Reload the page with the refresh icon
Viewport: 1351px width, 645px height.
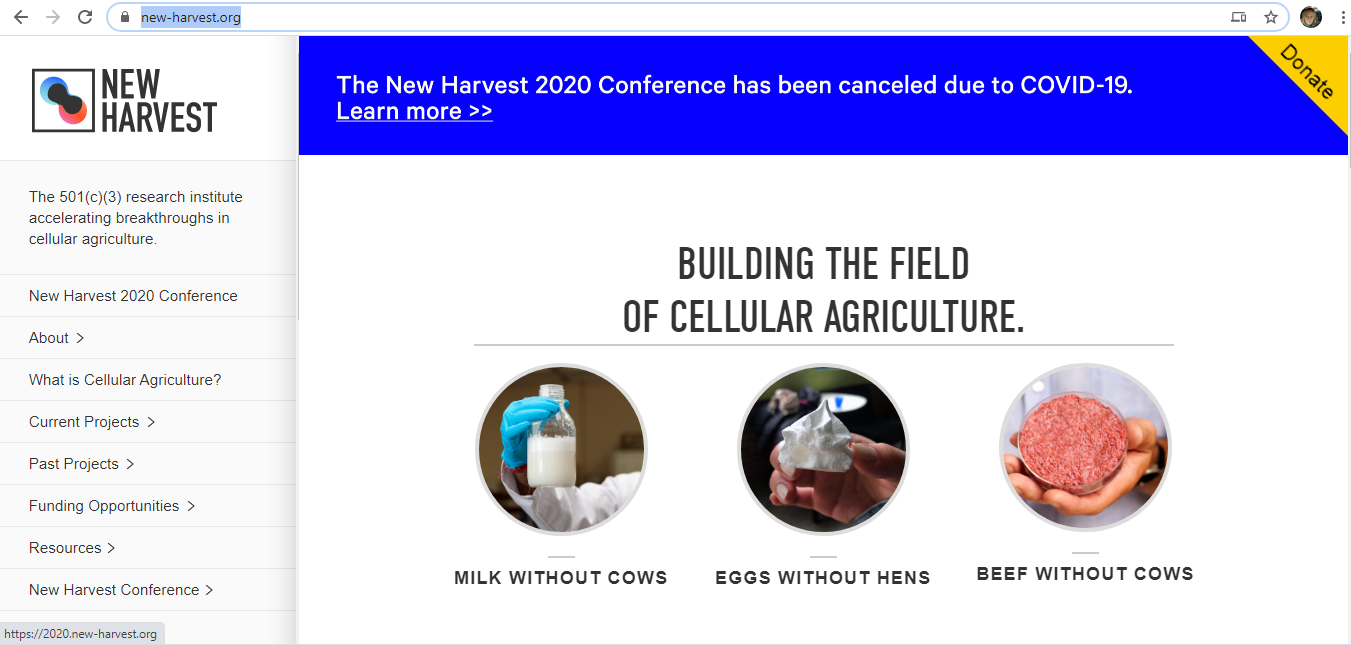coord(85,17)
